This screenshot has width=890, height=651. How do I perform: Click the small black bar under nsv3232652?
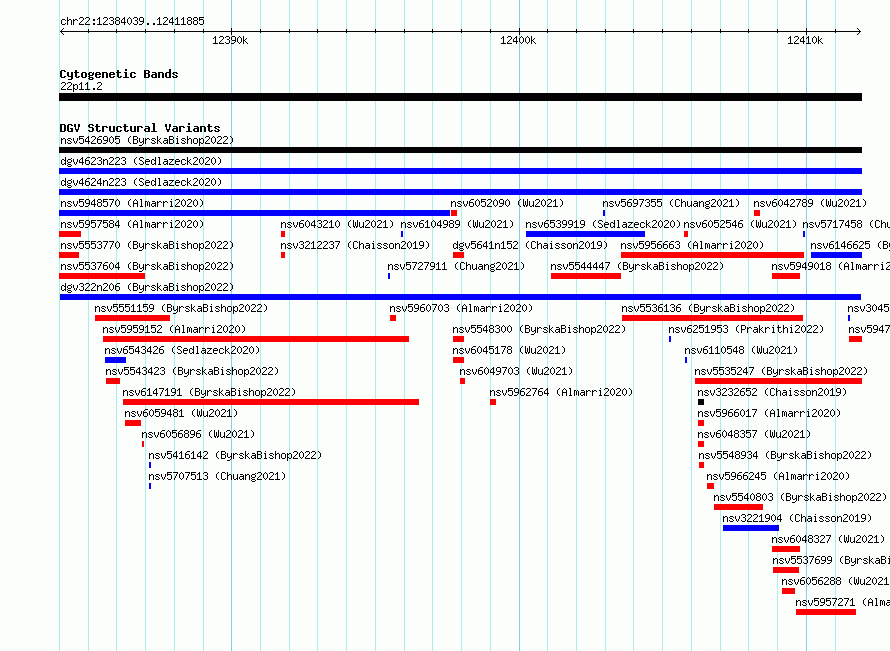click(701, 402)
